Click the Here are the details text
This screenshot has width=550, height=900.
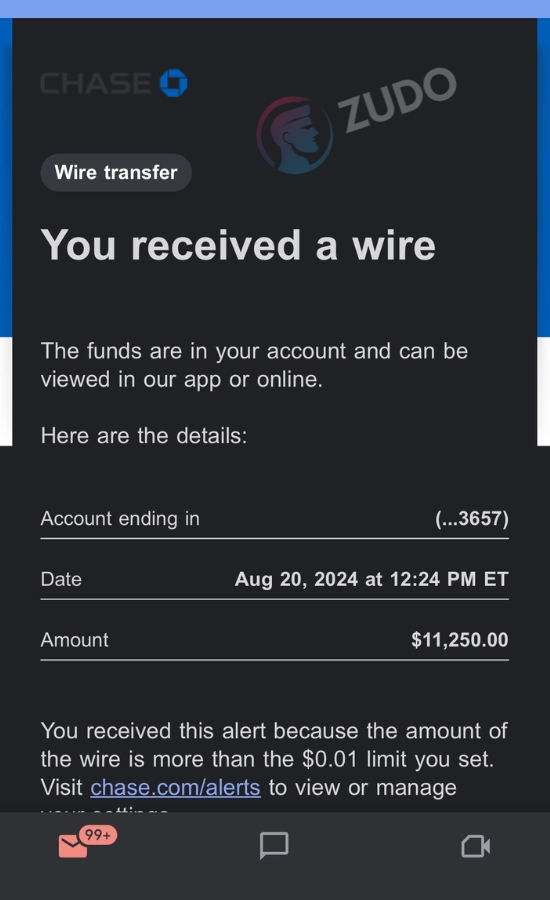pos(144,436)
